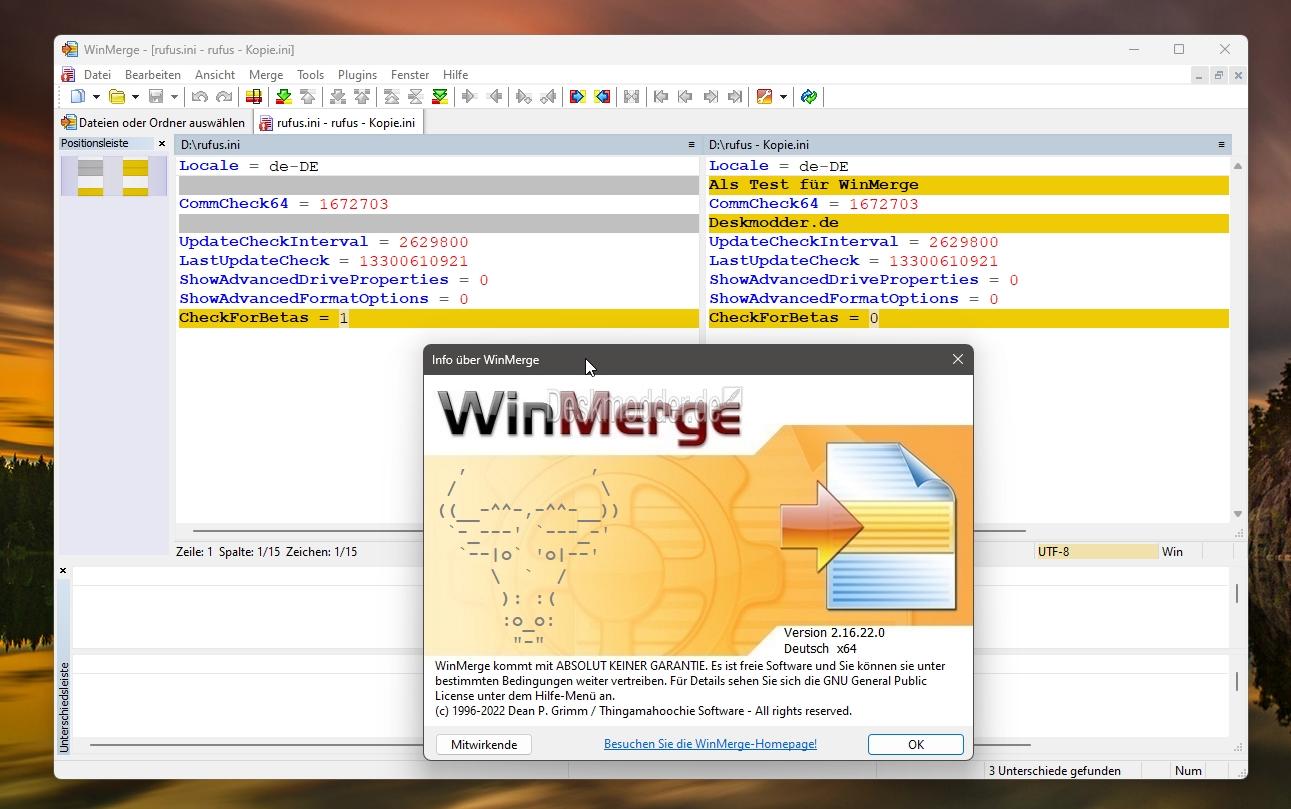Click UTF-8 encoding in status bar
1291x809 pixels.
click(x=1096, y=552)
